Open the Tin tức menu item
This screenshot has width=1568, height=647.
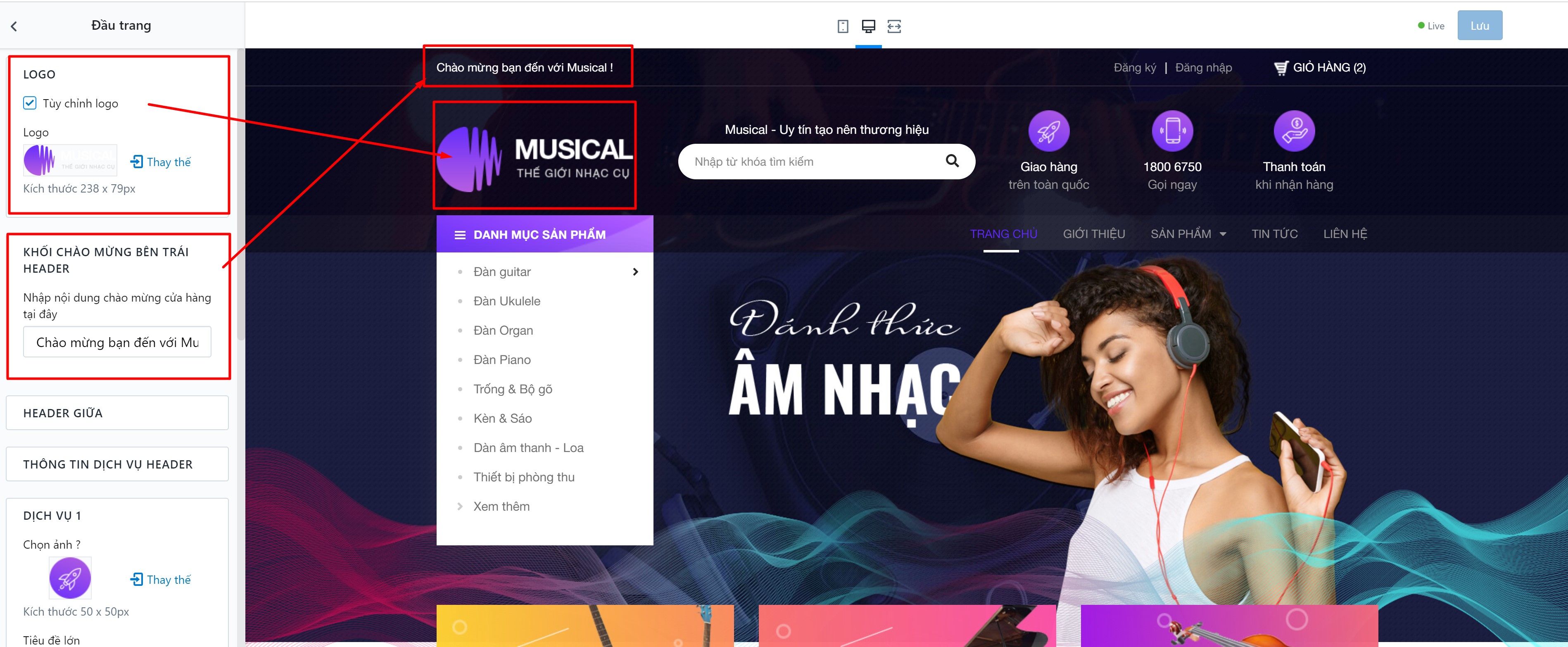click(x=1274, y=234)
